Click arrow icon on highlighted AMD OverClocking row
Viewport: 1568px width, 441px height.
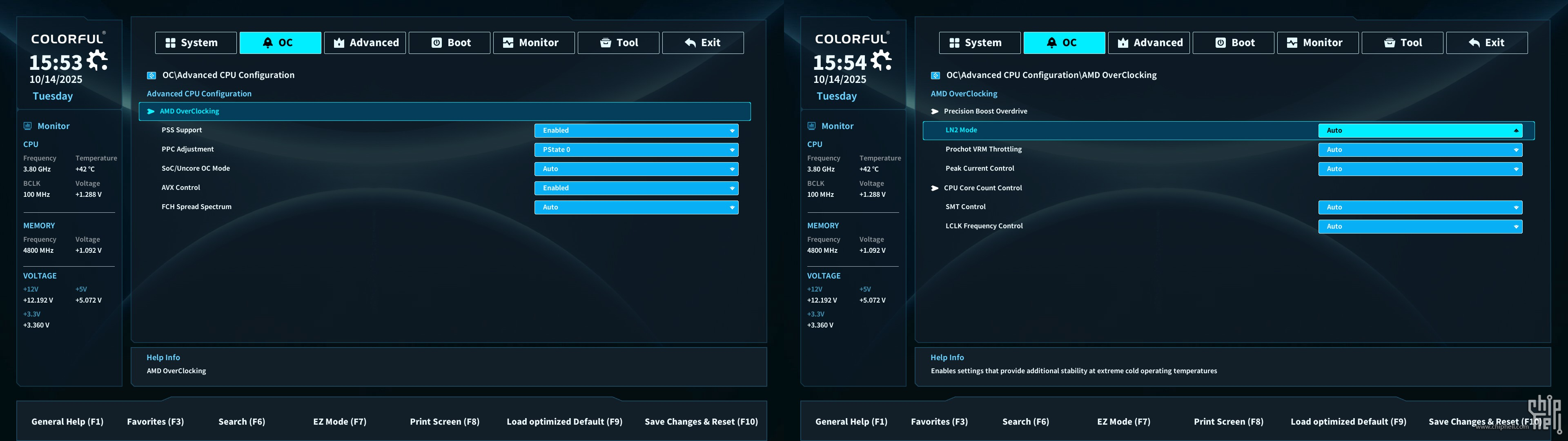click(150, 111)
